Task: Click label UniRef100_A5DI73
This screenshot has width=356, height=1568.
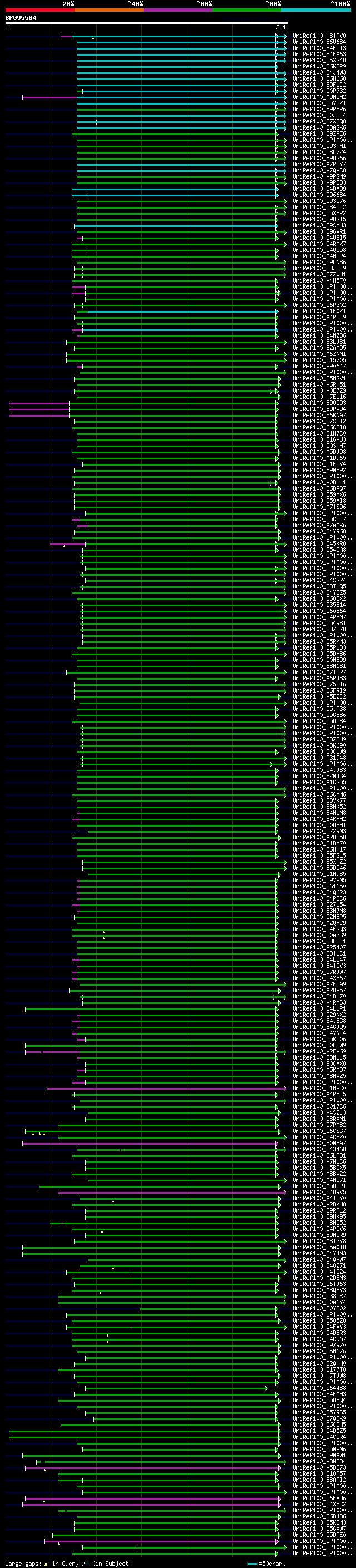Action: click(x=319, y=1467)
